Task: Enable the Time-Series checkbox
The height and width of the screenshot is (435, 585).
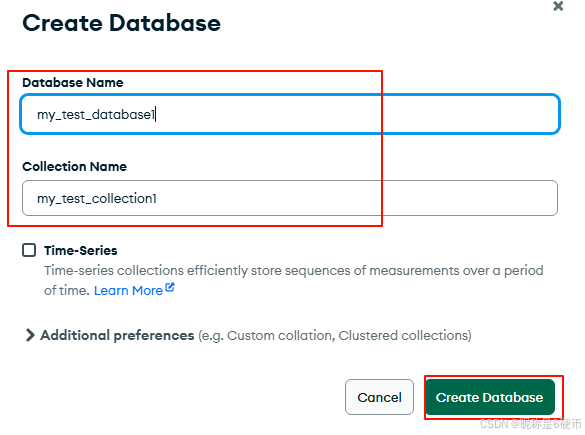Action: pos(29,250)
